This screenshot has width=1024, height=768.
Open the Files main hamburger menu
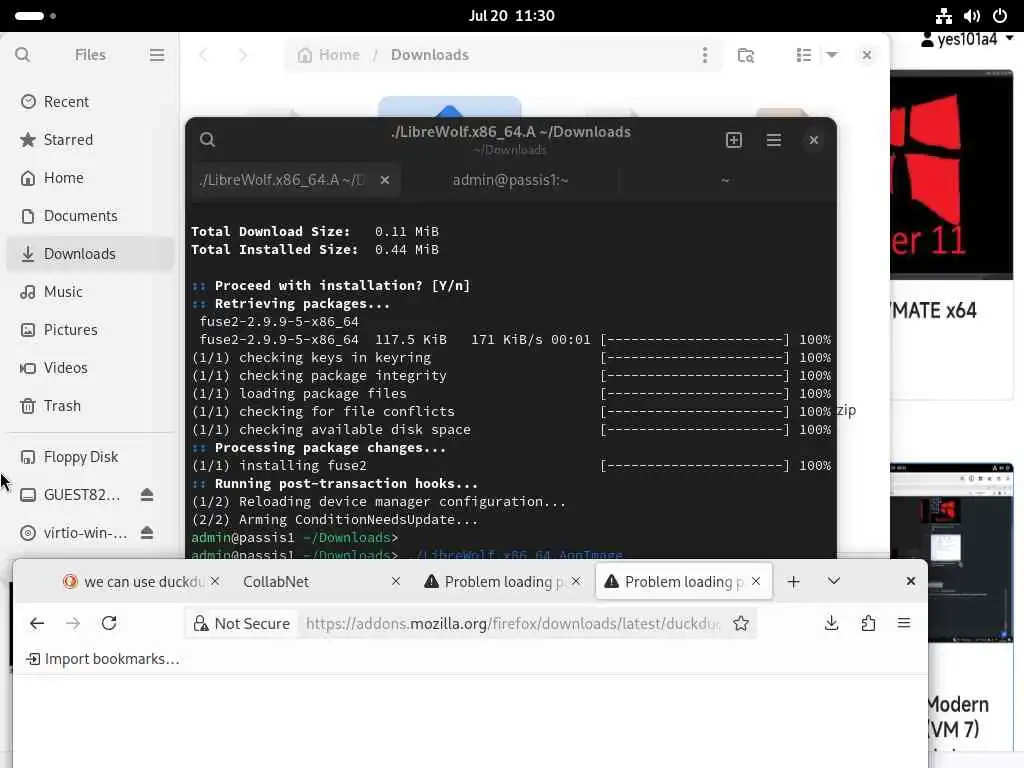point(157,55)
